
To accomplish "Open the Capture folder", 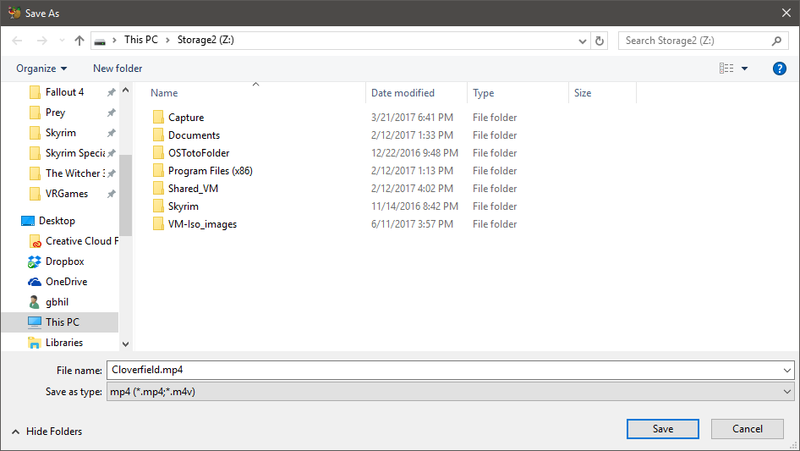I will (x=186, y=117).
